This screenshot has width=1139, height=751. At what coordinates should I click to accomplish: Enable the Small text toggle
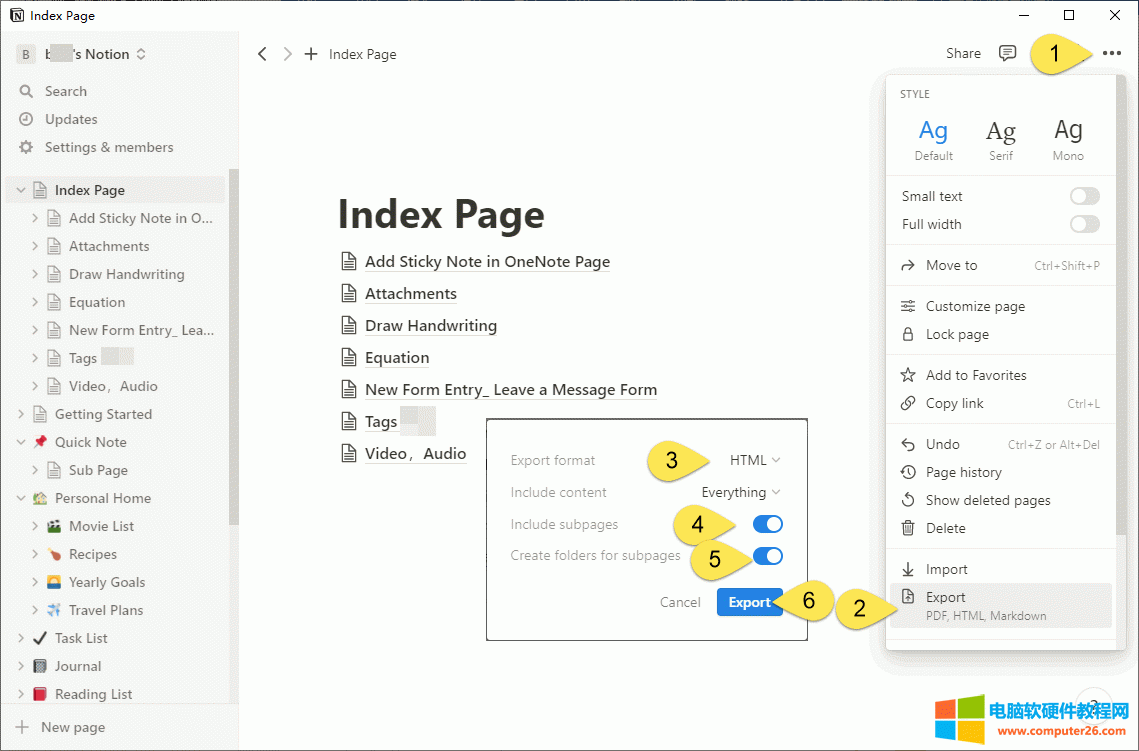1084,196
